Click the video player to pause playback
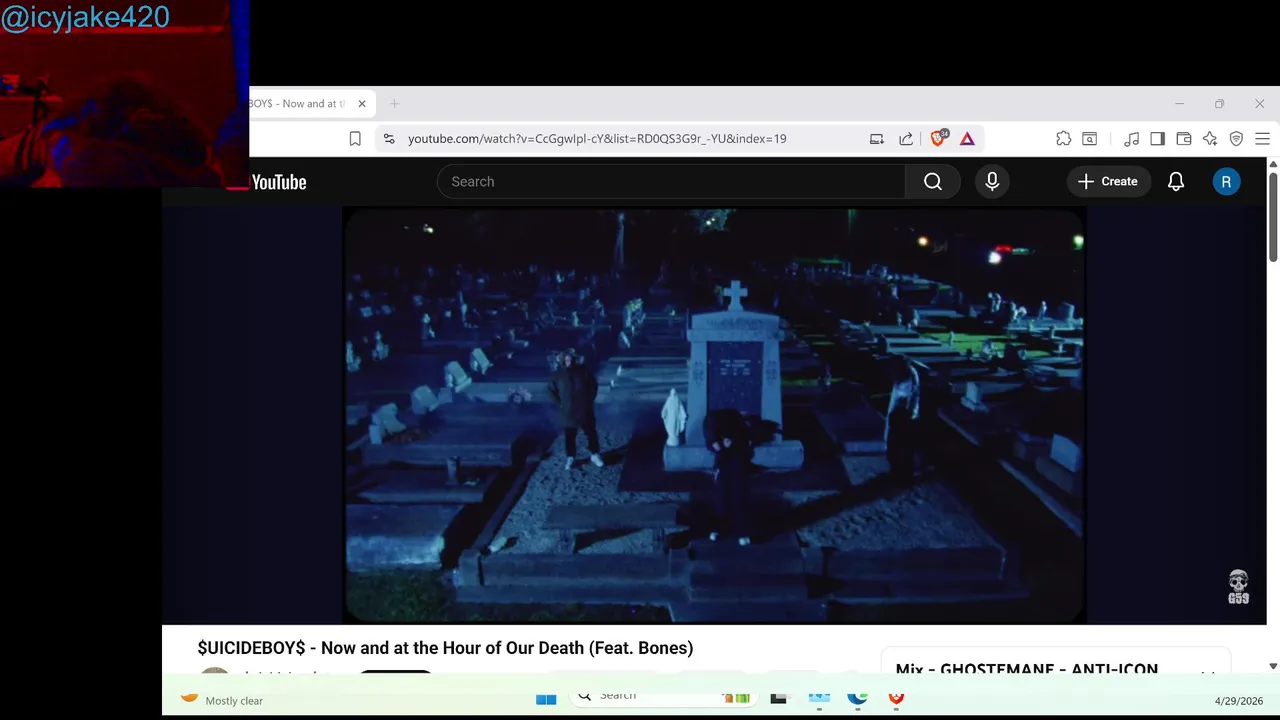Viewport: 1280px width, 720px height. pos(714,415)
